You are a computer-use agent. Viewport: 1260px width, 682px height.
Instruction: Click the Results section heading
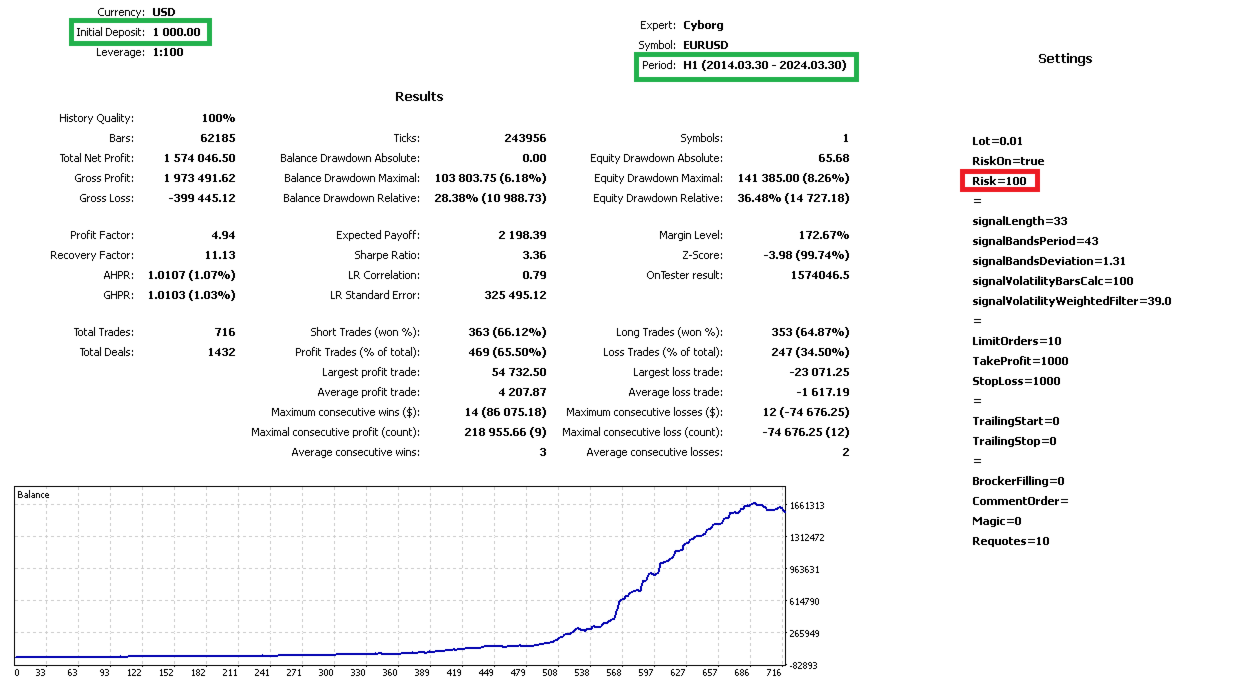point(419,96)
